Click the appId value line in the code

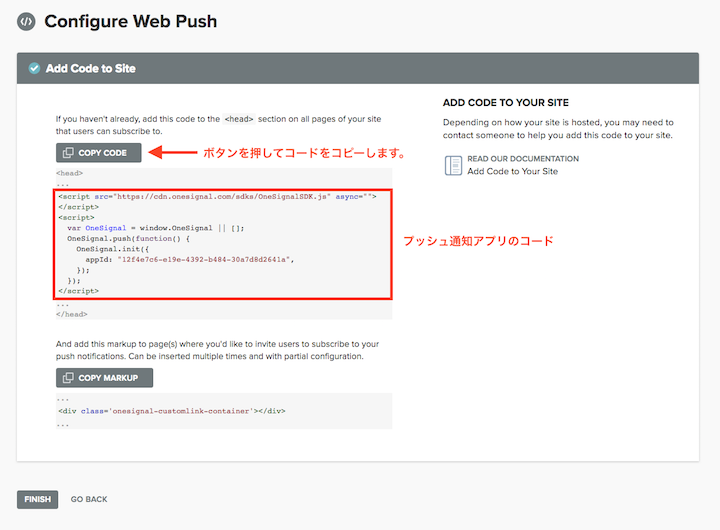point(190,259)
